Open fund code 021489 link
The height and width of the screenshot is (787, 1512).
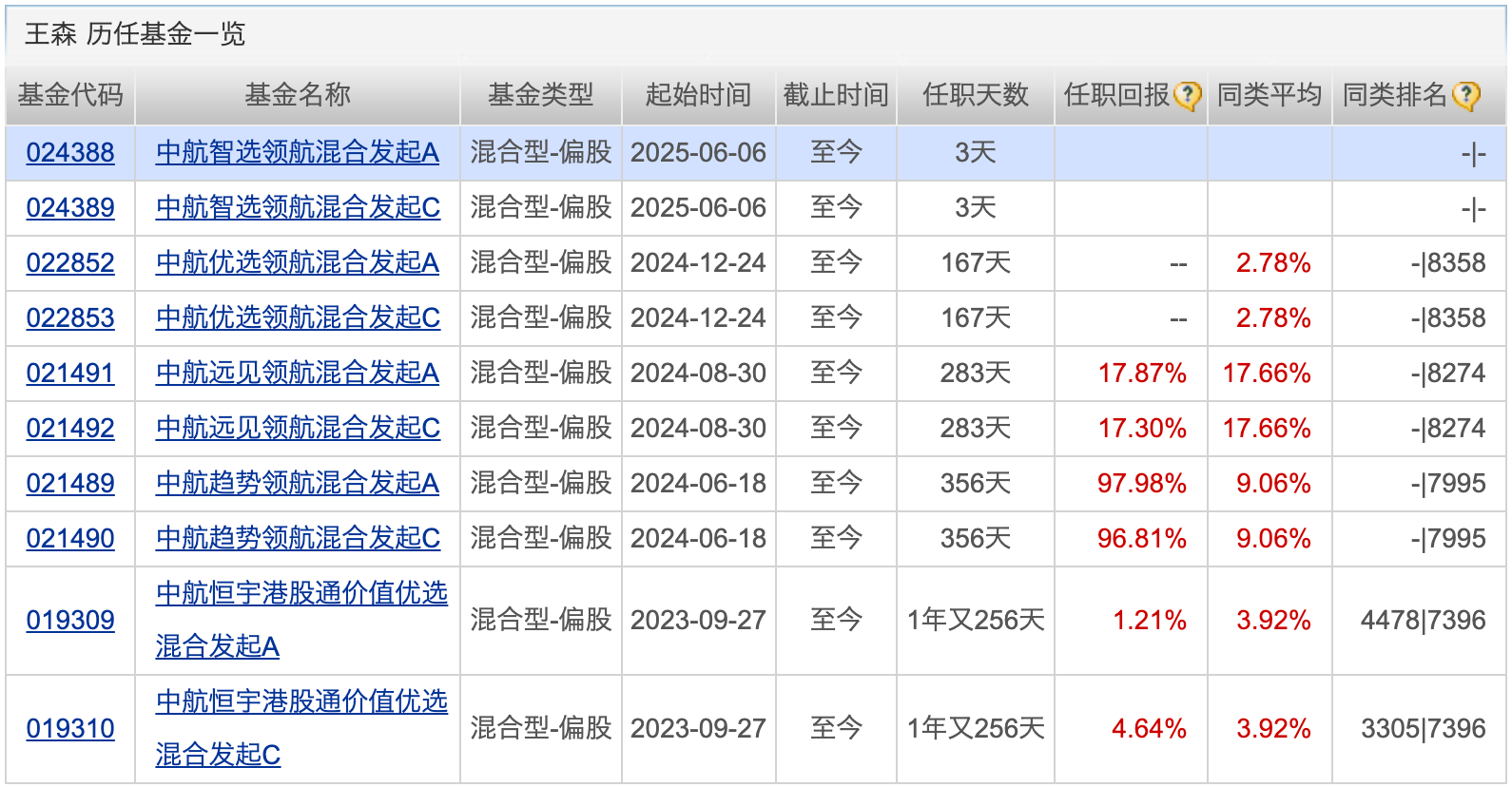pyautogui.click(x=70, y=483)
